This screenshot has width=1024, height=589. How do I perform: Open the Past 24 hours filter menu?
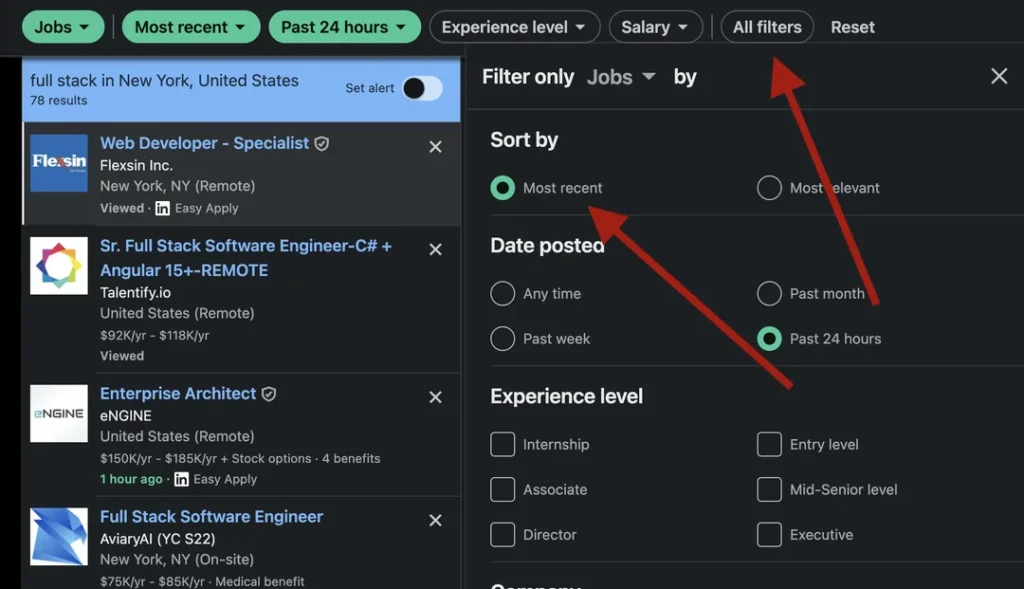(344, 27)
